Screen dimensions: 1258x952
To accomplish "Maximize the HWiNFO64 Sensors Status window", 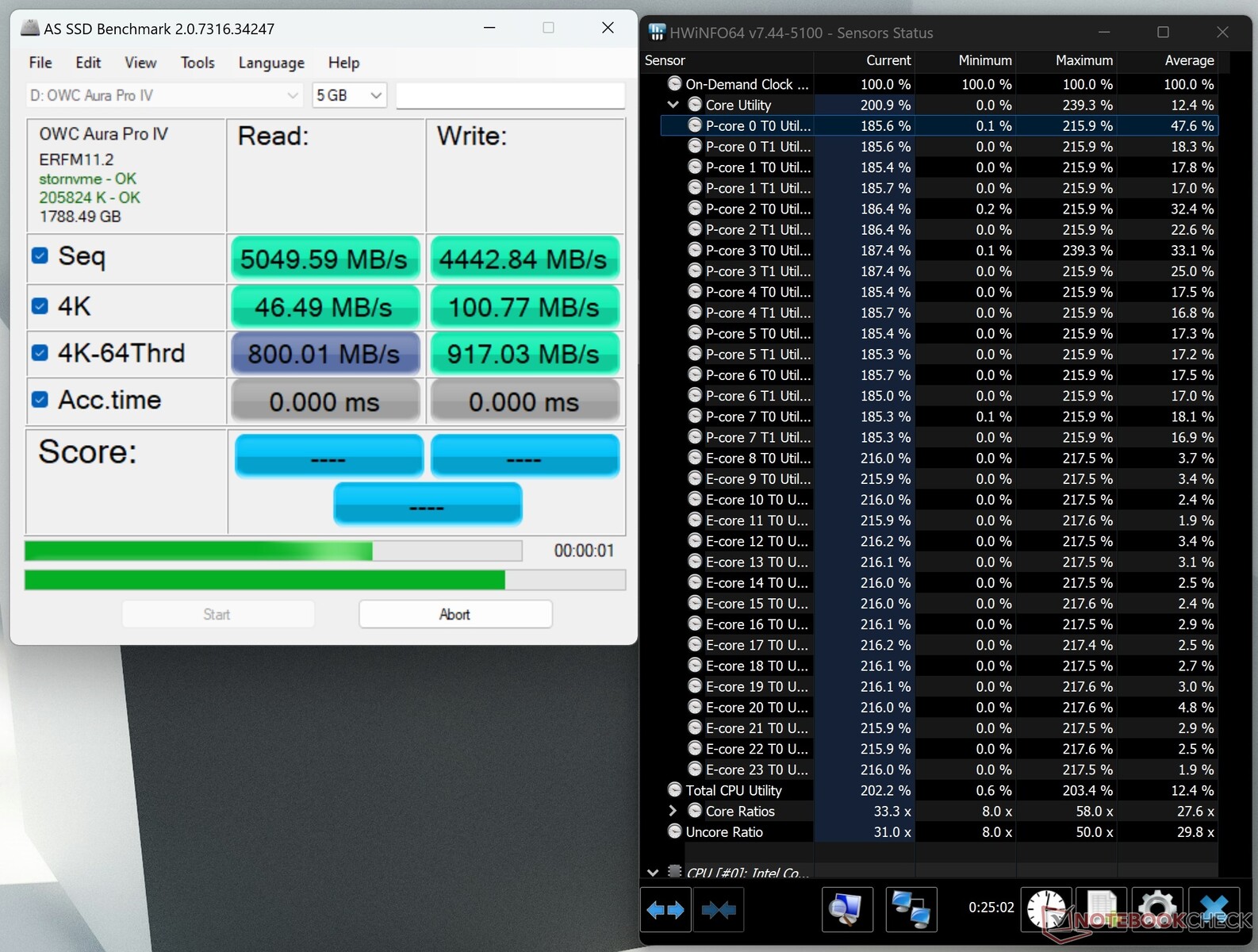I will 1163,32.
